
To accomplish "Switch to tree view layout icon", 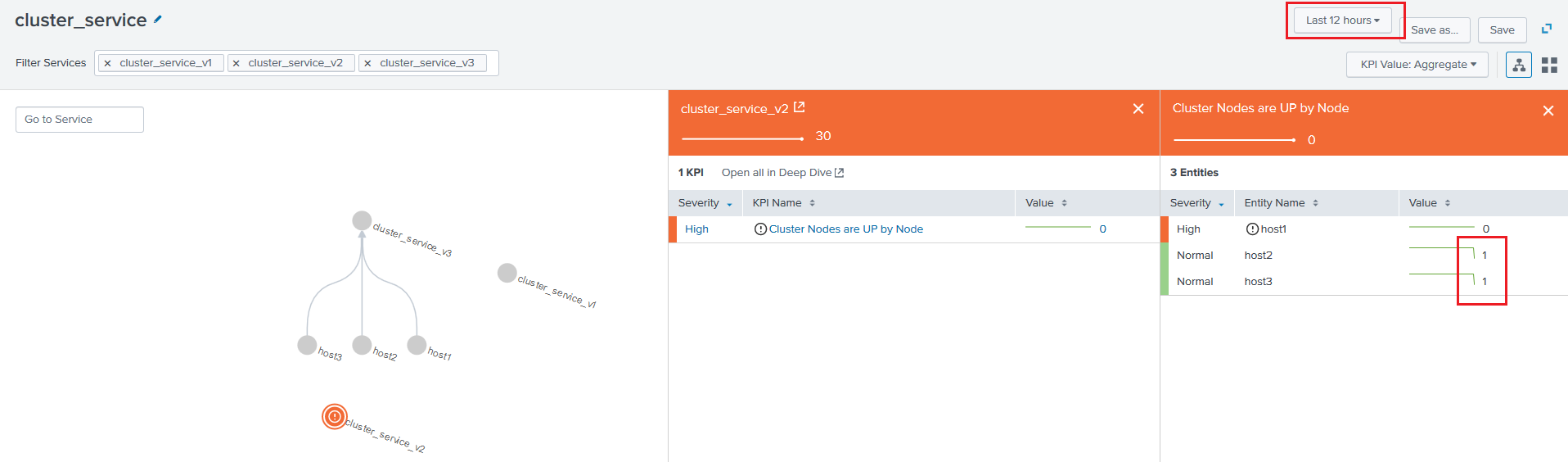I will click(1519, 65).
